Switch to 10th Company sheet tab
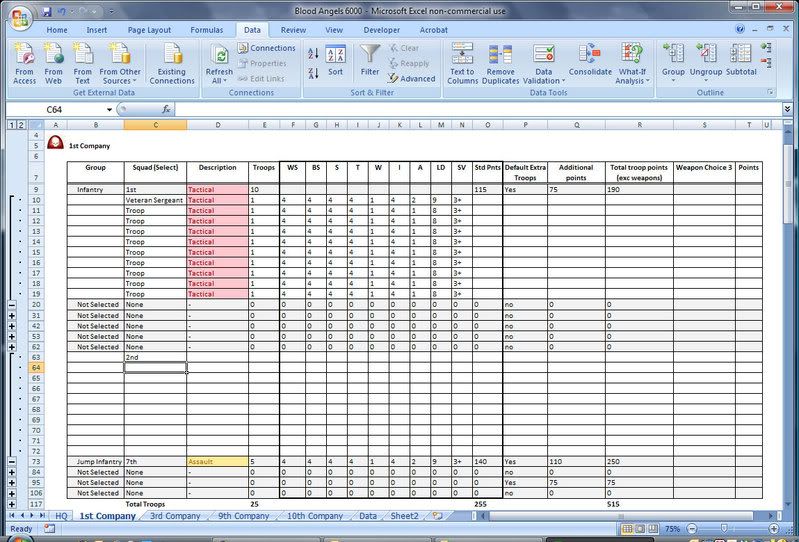 (x=314, y=516)
